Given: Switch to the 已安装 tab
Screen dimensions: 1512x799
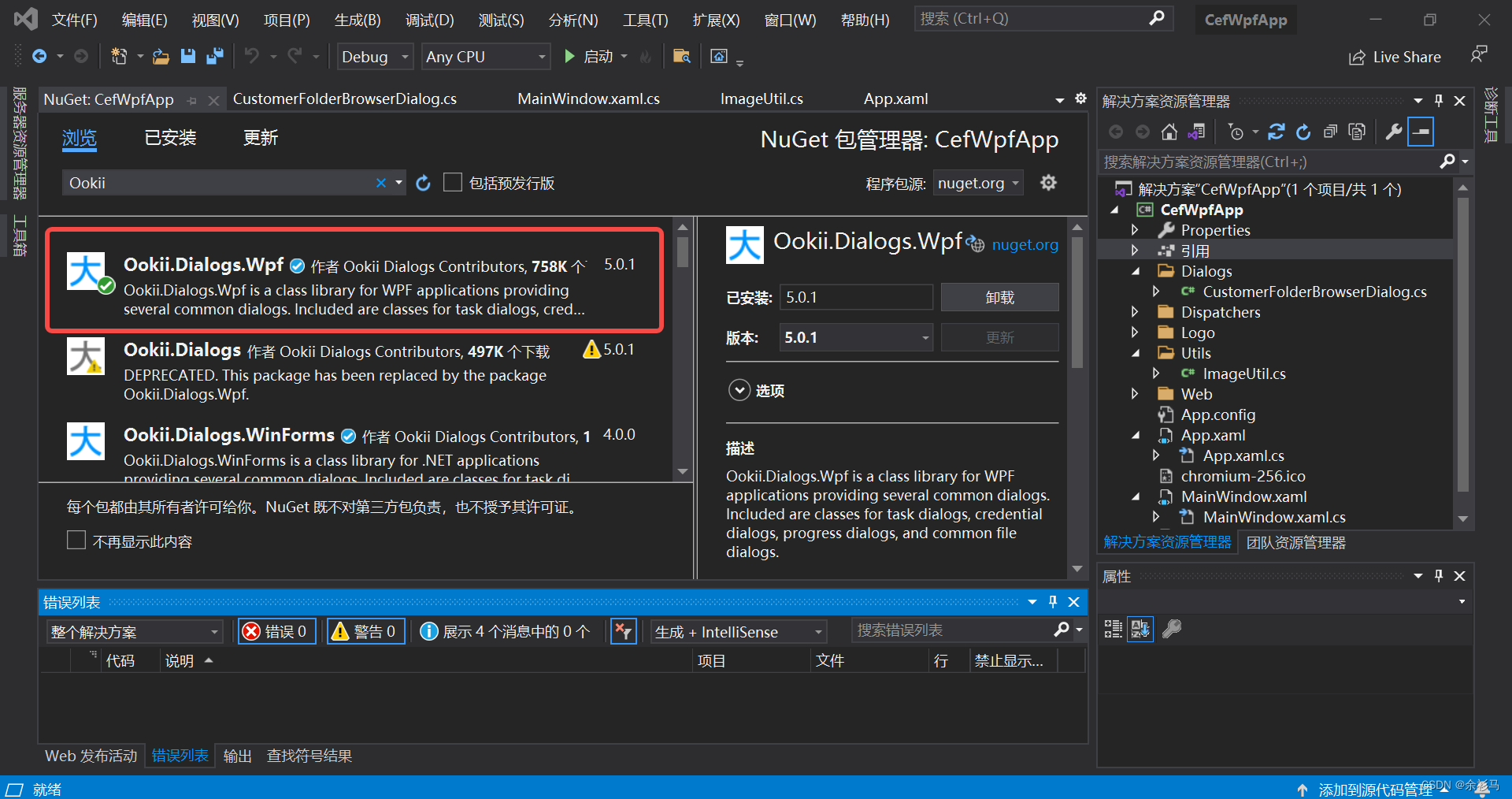Looking at the screenshot, I should point(169,138).
